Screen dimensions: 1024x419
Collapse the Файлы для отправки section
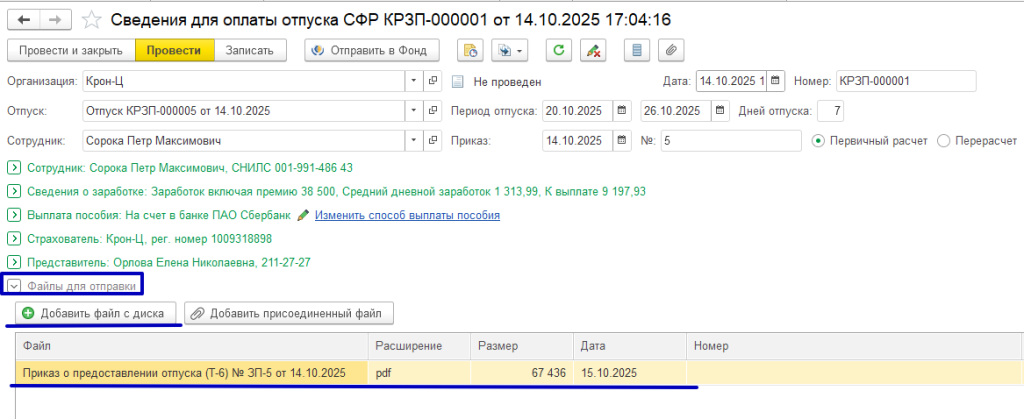[x=14, y=286]
